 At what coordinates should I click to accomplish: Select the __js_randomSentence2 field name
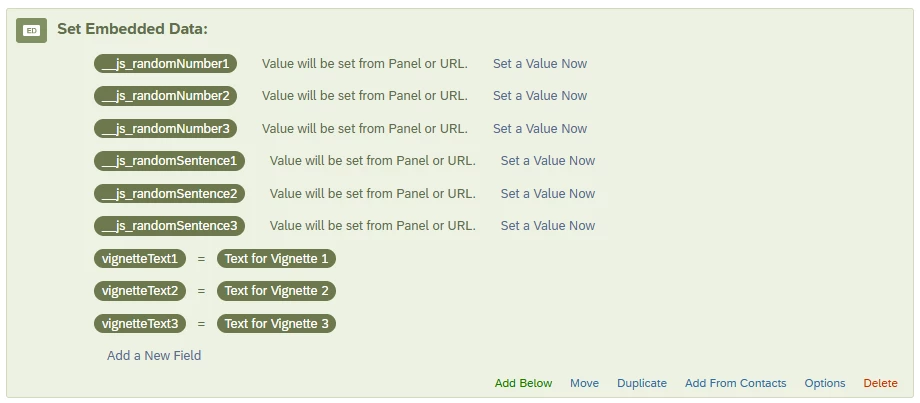170,194
